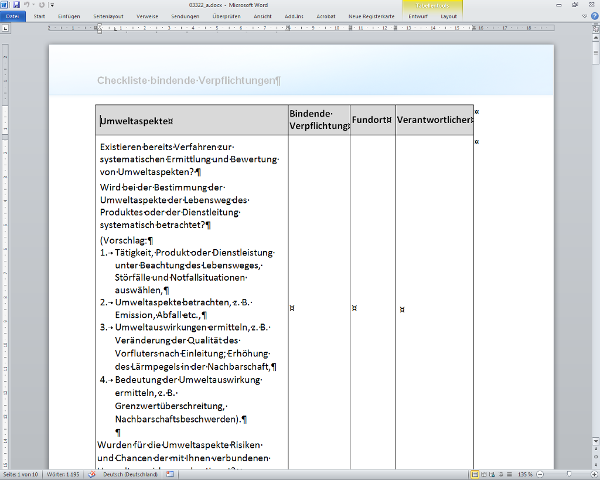
Task: Click the word count Wörter indicator
Action: coord(62,474)
